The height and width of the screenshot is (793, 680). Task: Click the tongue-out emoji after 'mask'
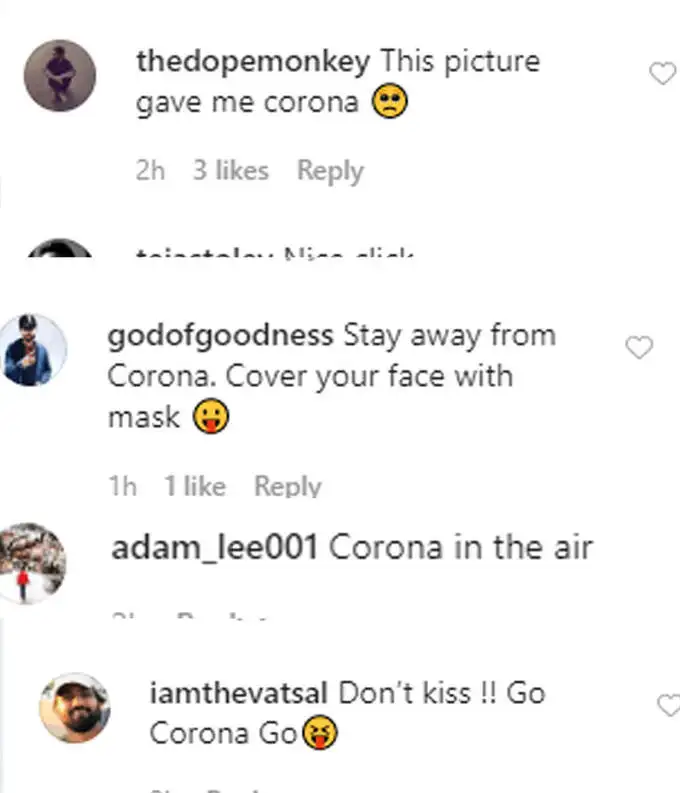click(211, 416)
